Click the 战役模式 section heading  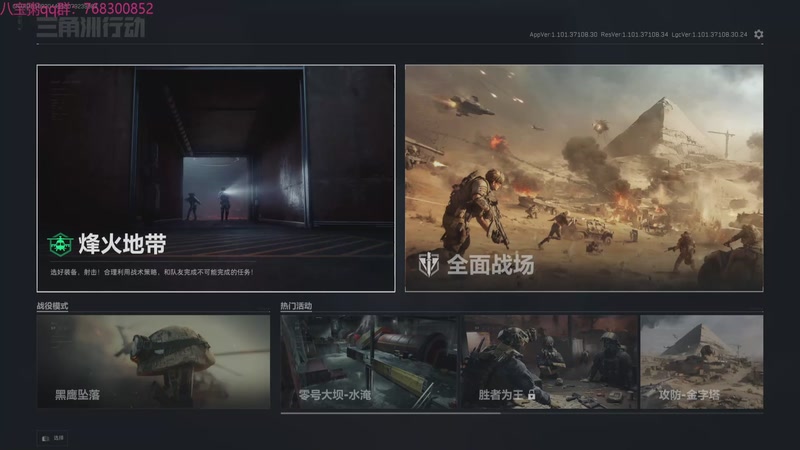point(52,306)
